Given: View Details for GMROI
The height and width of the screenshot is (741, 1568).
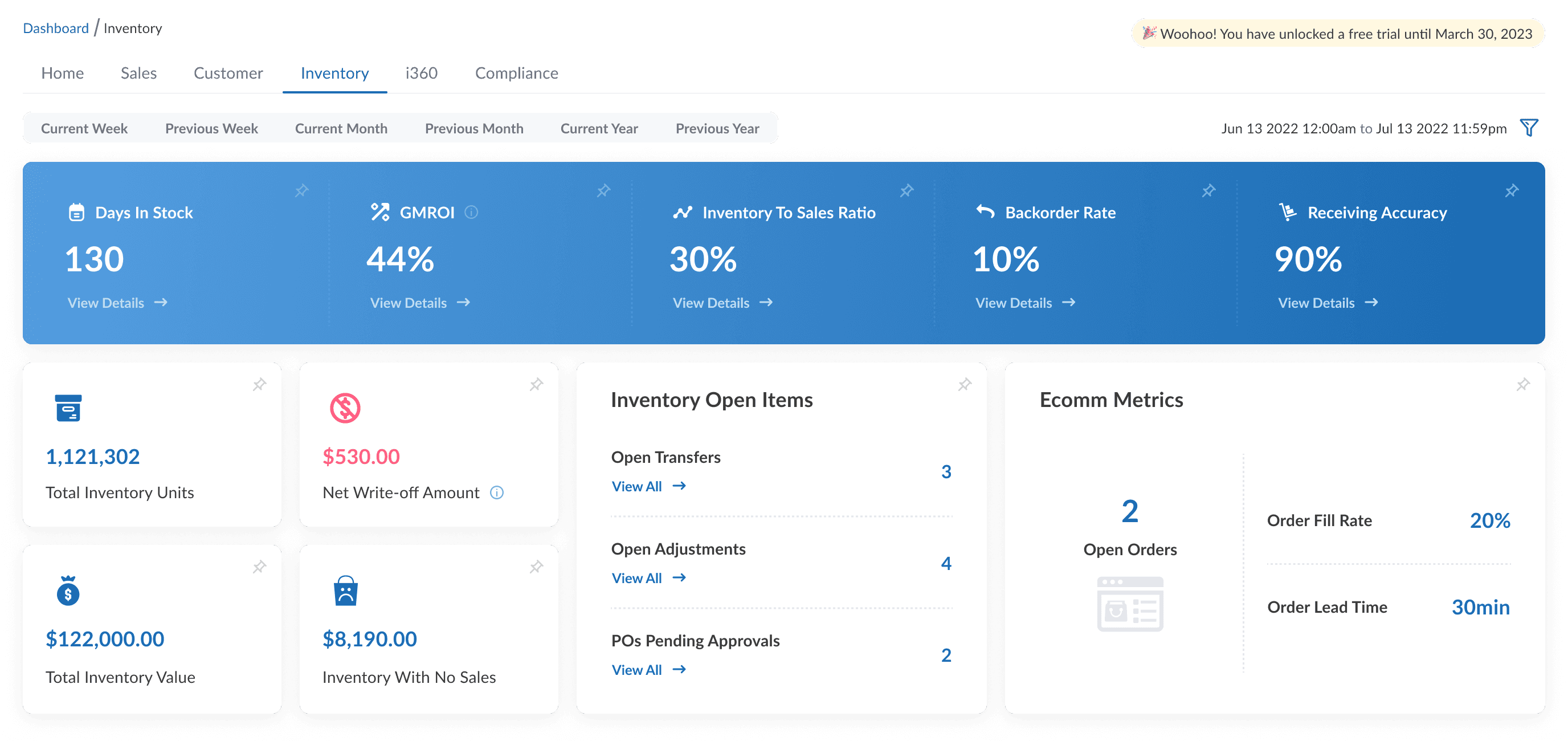Looking at the screenshot, I should pos(420,303).
